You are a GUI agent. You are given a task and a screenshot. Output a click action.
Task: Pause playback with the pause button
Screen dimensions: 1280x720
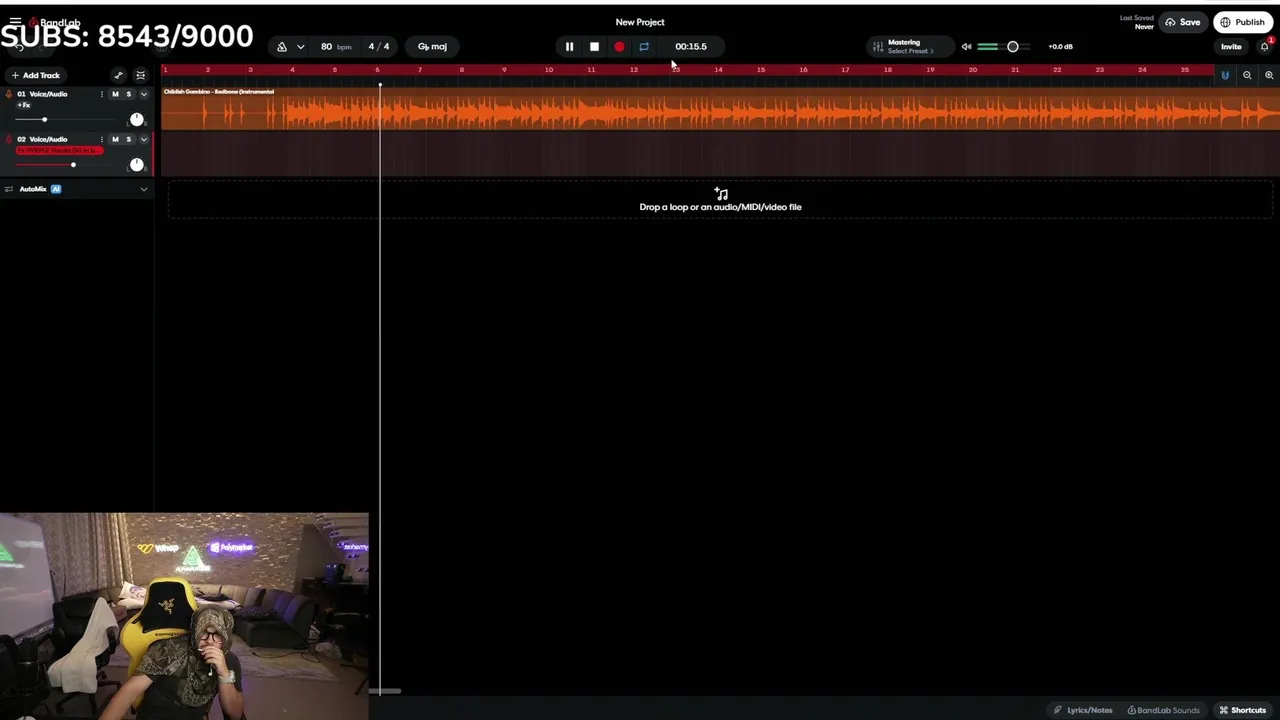click(x=569, y=47)
